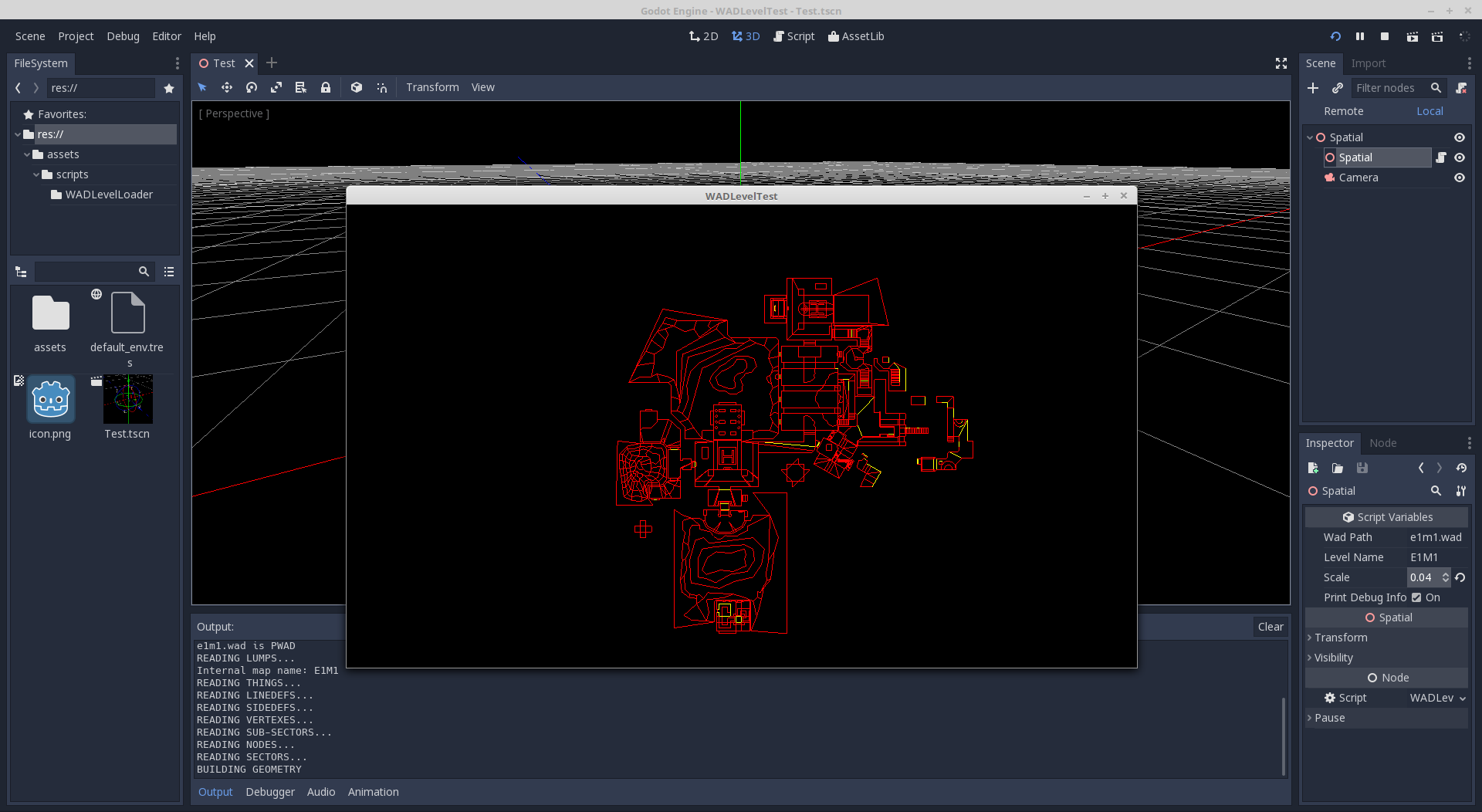Image resolution: width=1482 pixels, height=812 pixels.
Task: Clear the Output log
Action: (1271, 627)
